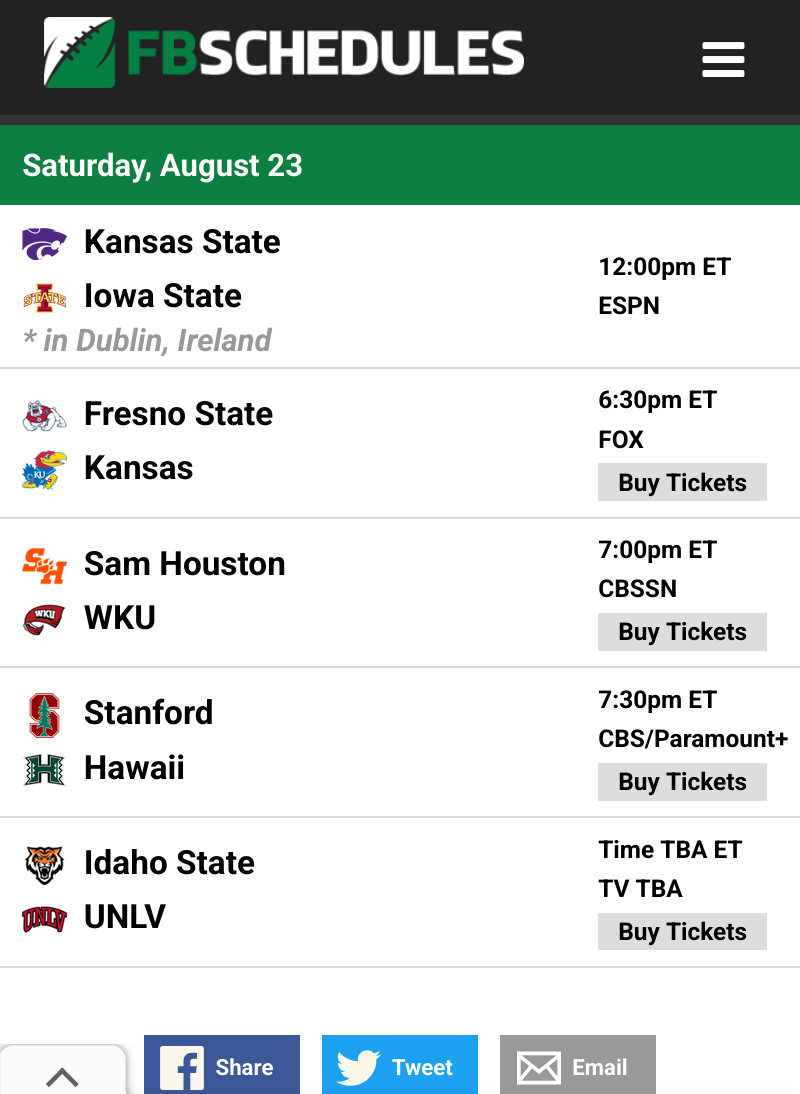Click the Kansas Jayhawks logo
The image size is (800, 1094).
point(45,470)
